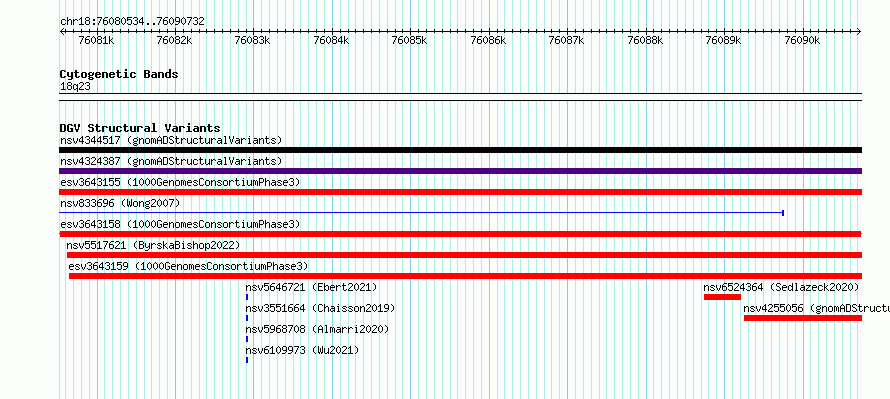Select the blue nsv6109973 insertion marker
Viewport: 890px width, 399px height.
pyautogui.click(x=247, y=360)
